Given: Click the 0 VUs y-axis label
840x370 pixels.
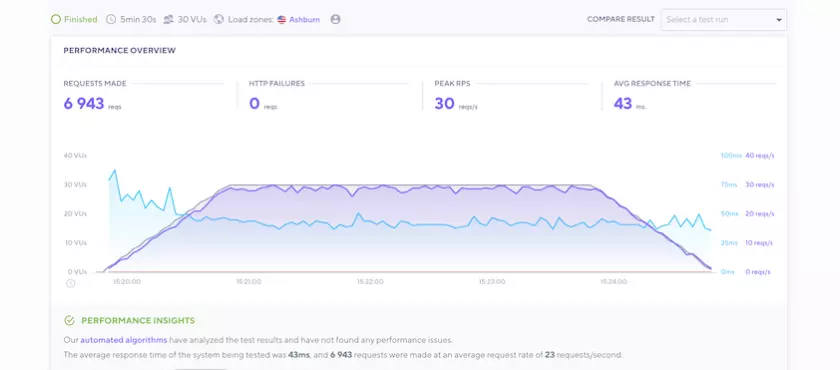Looking at the screenshot, I should (77, 272).
